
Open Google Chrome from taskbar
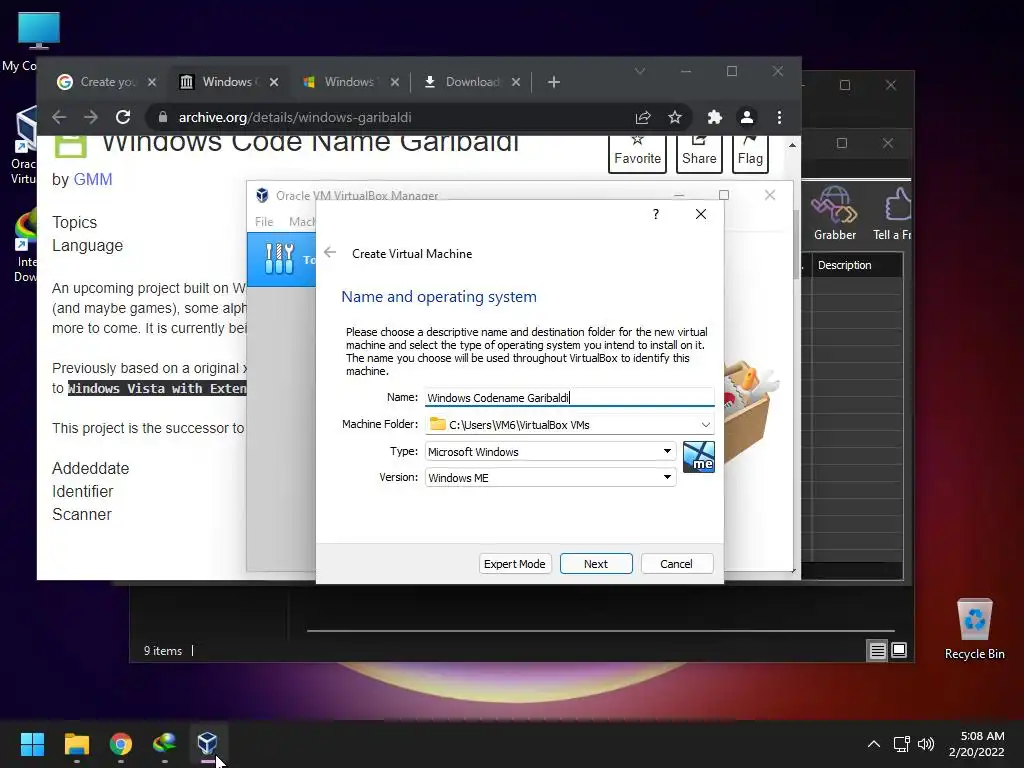tap(121, 744)
